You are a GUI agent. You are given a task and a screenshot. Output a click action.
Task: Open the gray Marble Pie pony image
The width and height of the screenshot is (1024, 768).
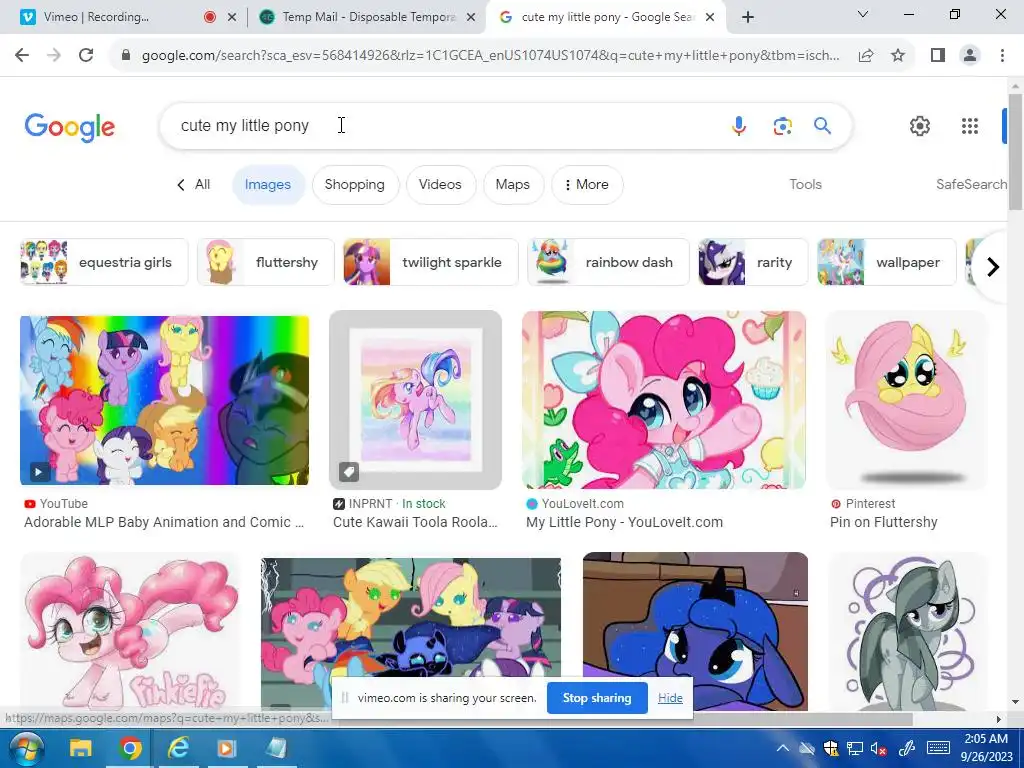907,631
